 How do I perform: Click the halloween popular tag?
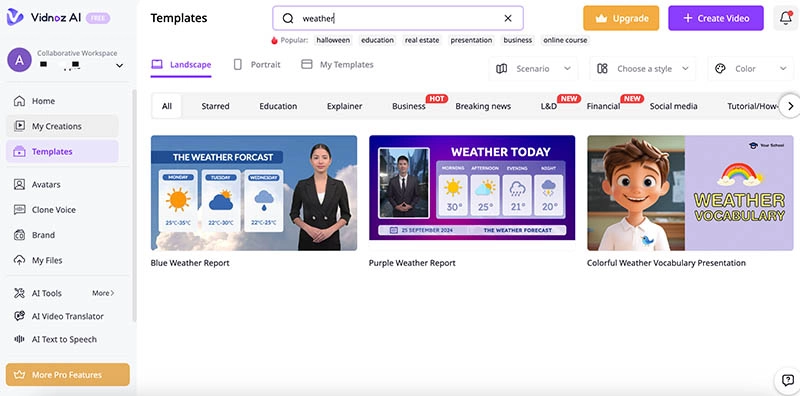pyautogui.click(x=333, y=40)
